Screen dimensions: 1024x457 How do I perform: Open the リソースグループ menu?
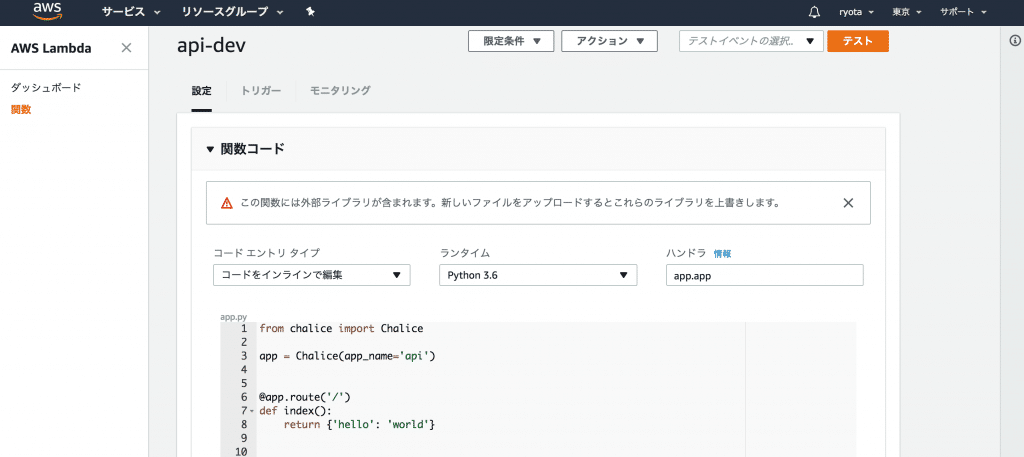coord(232,12)
